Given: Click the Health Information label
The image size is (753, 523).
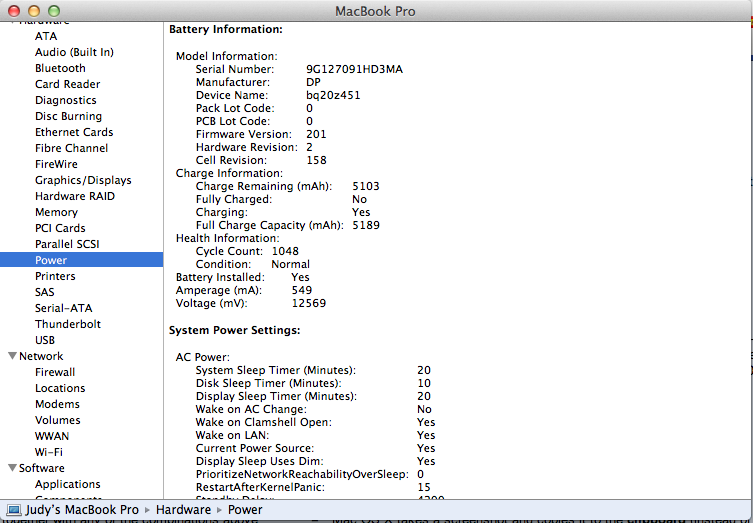Looking at the screenshot, I should 228,238.
